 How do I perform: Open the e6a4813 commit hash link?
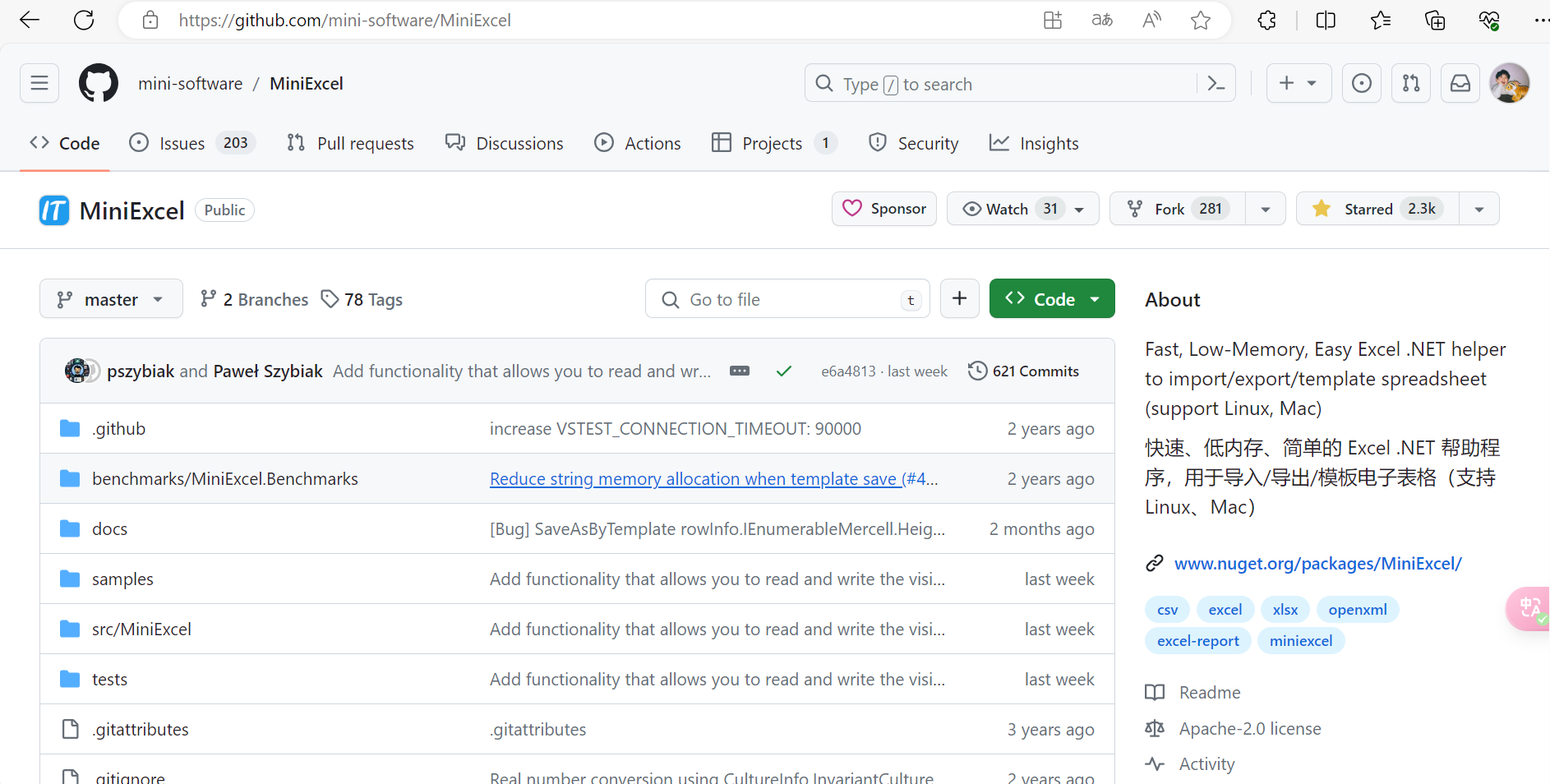[848, 371]
